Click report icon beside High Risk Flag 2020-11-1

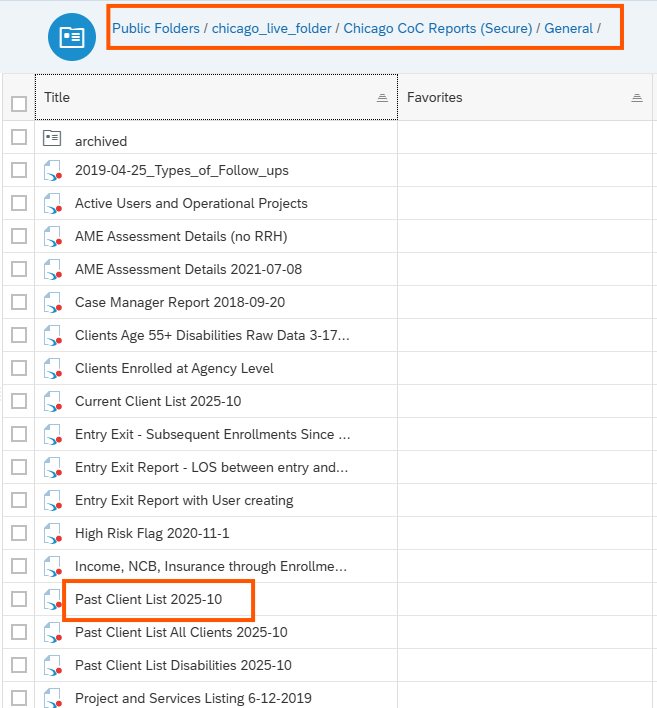tap(53, 533)
